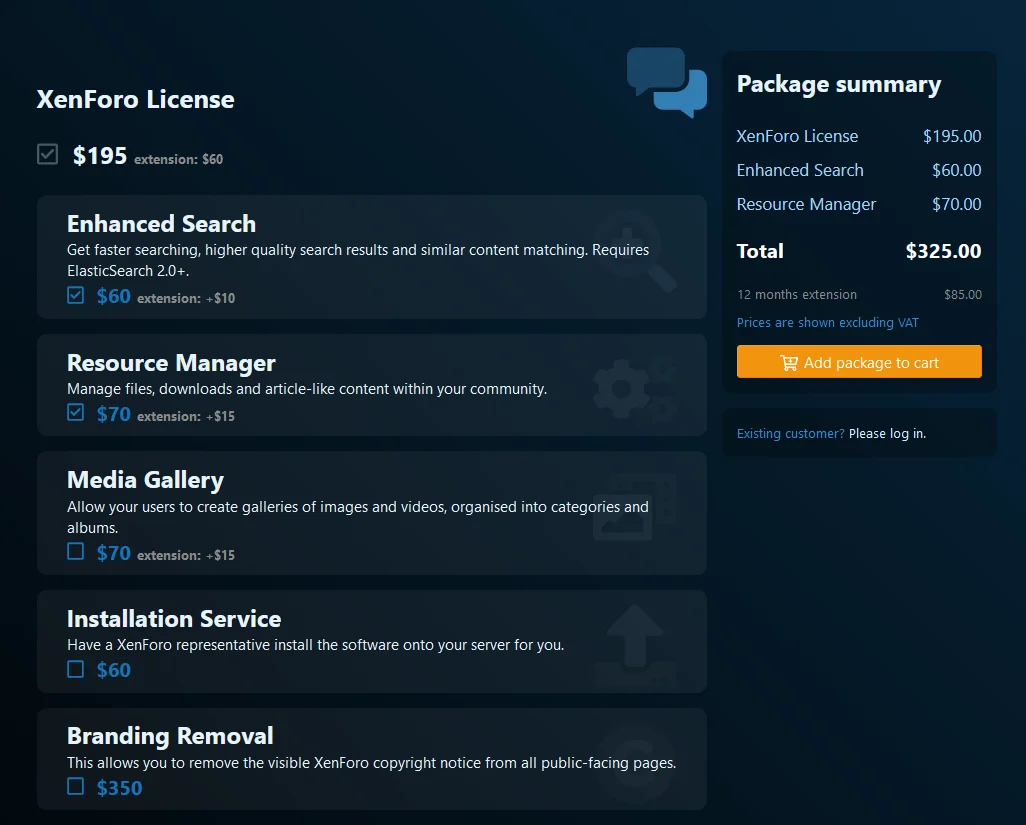This screenshot has height=825, width=1026.
Task: Click the Media Gallery 'extension: +$15' note
Action: (186, 555)
